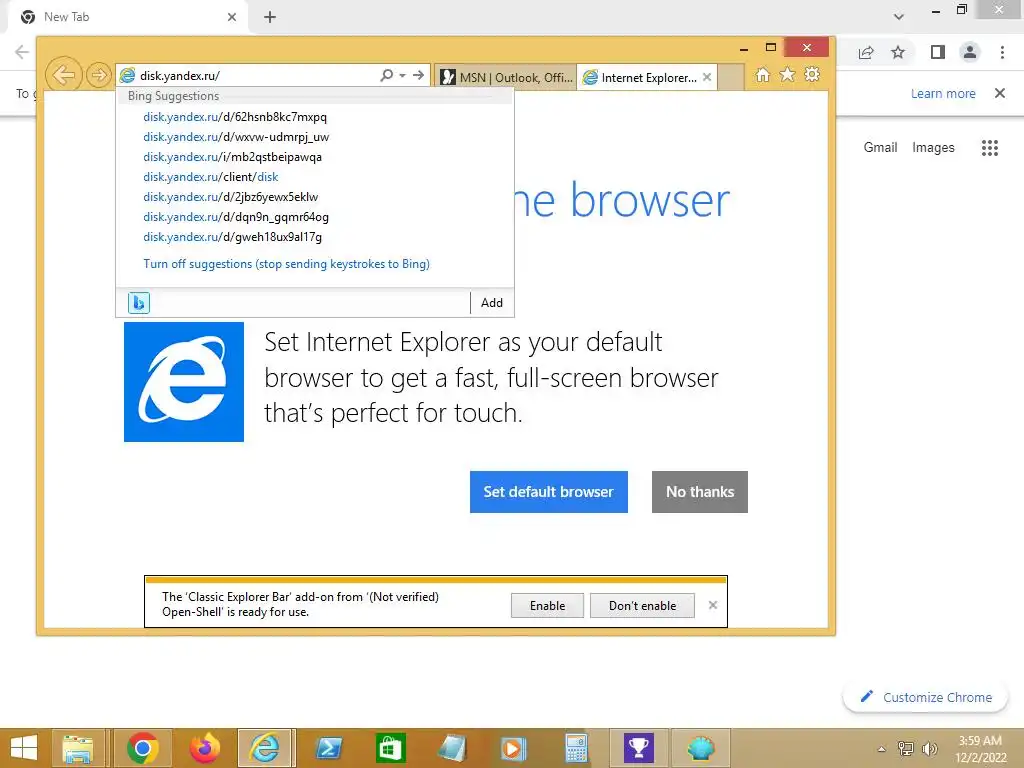The height and width of the screenshot is (768, 1024).
Task: Select suggestion disk.yandex.ru/d/gweh18ux9al17g
Action: tap(232, 237)
